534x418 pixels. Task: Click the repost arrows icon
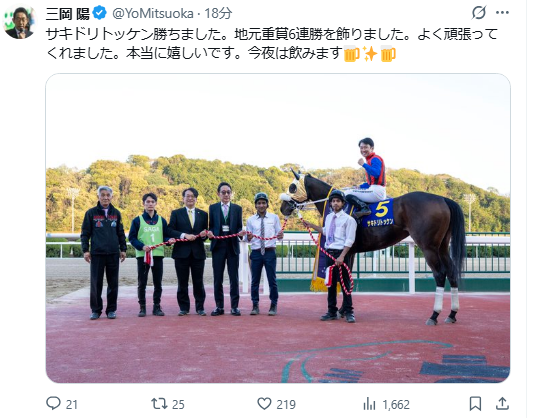point(159,404)
